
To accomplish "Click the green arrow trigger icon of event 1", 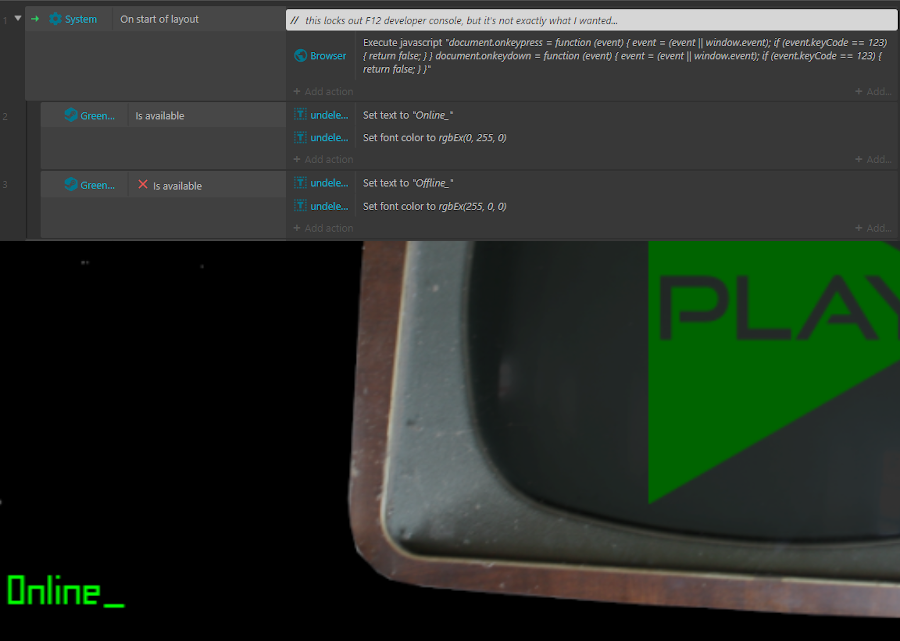I will point(35,19).
